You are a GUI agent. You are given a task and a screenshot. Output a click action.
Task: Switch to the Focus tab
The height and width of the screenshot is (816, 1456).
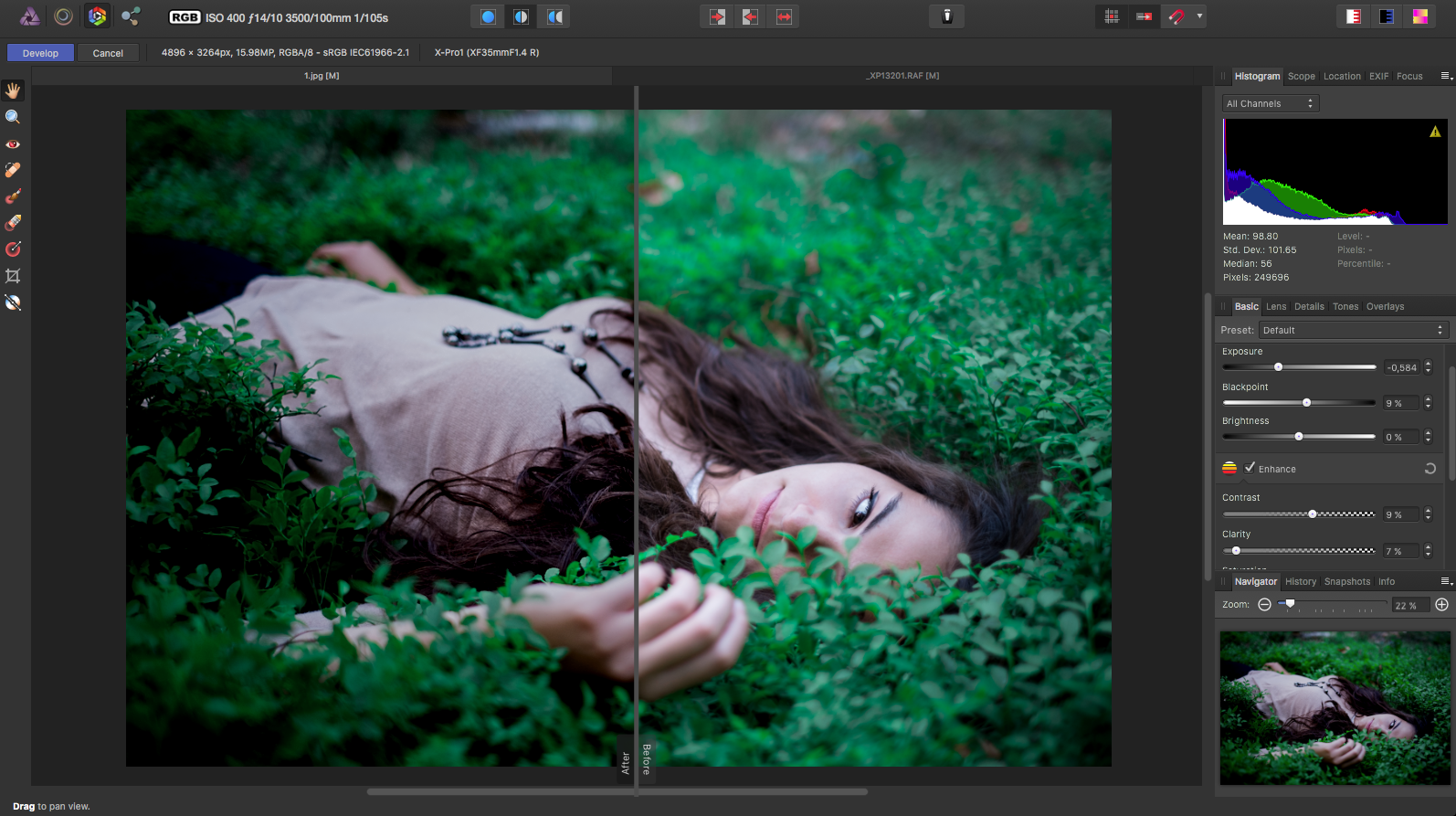pyautogui.click(x=1409, y=77)
